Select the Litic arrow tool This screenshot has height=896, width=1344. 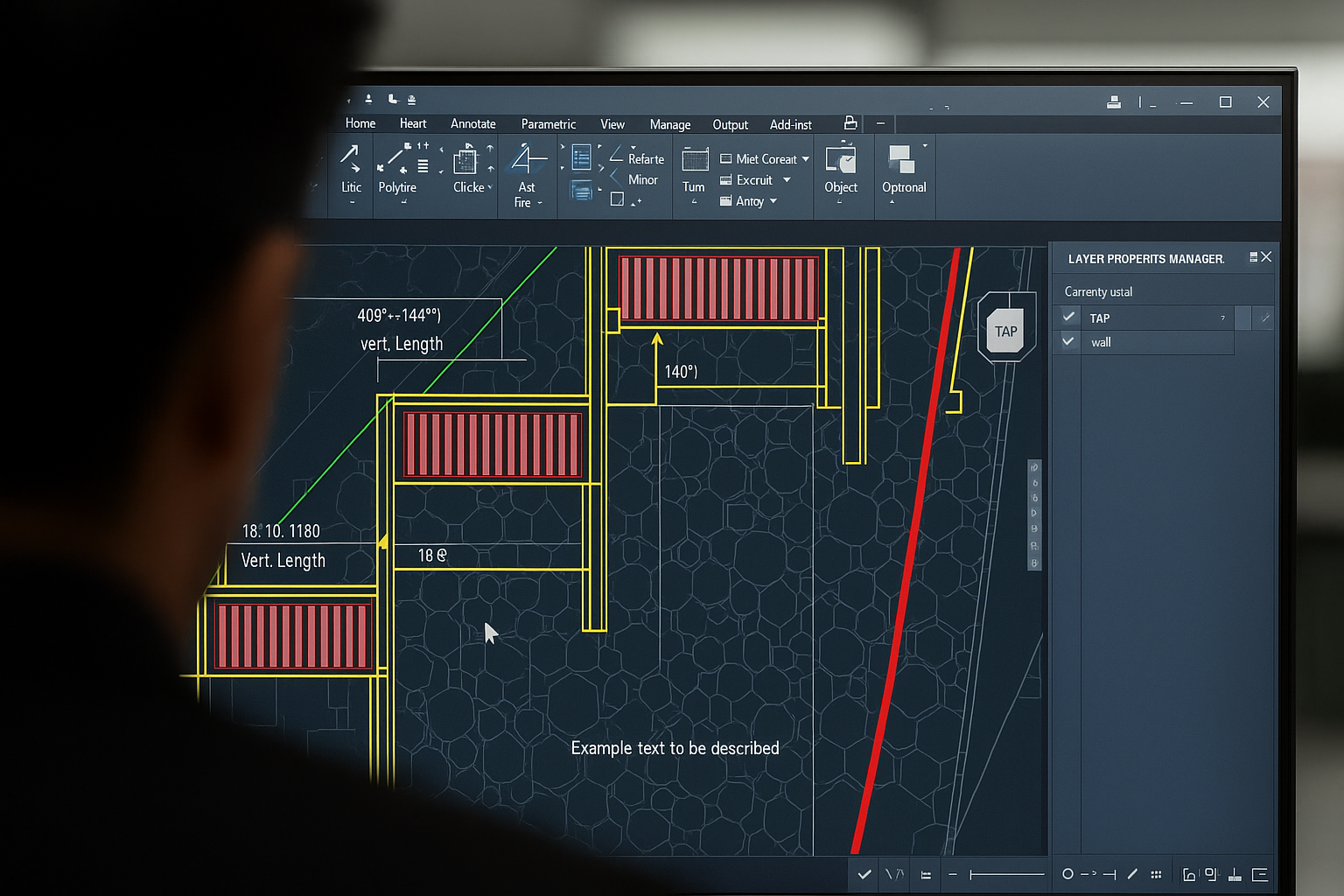pyautogui.click(x=351, y=160)
